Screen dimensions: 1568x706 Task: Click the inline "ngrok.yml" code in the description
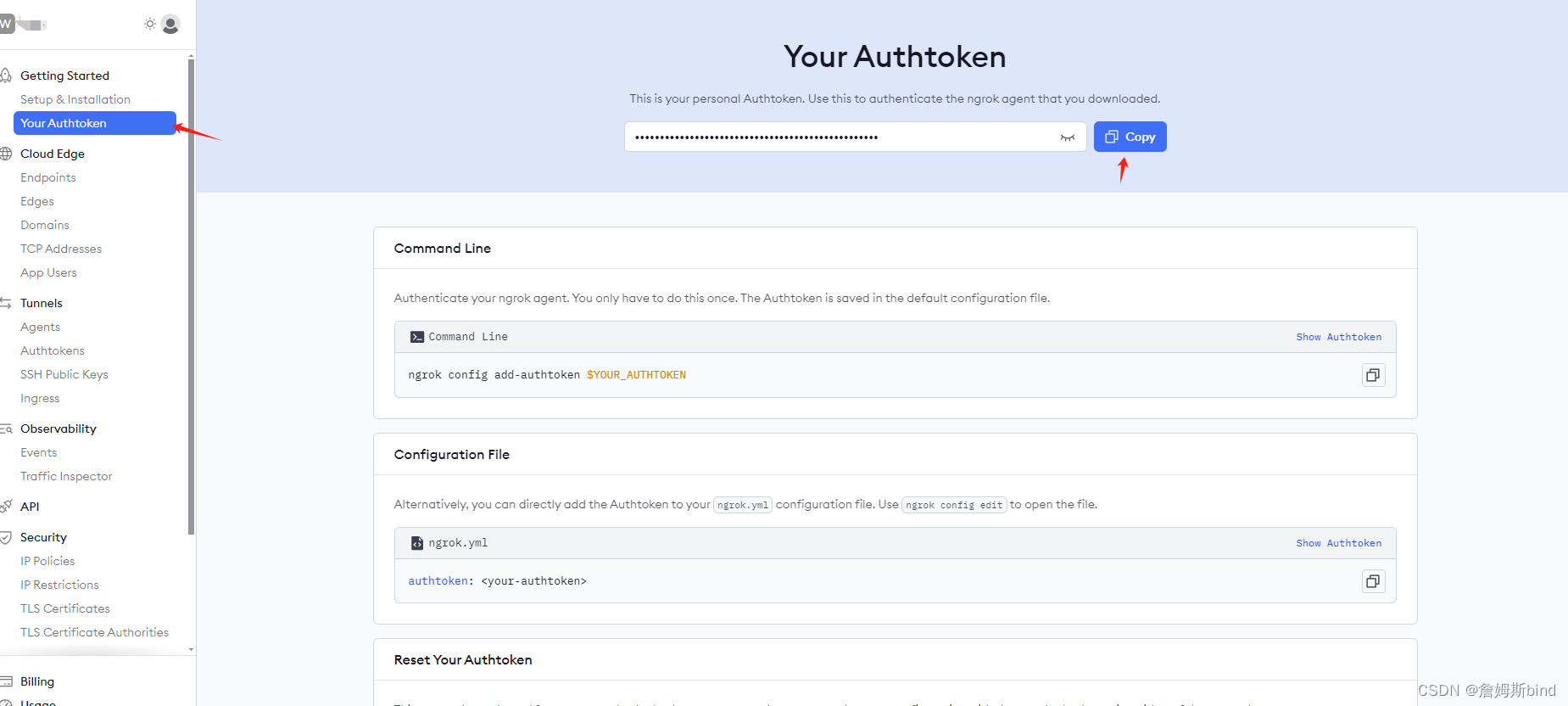[x=743, y=505]
